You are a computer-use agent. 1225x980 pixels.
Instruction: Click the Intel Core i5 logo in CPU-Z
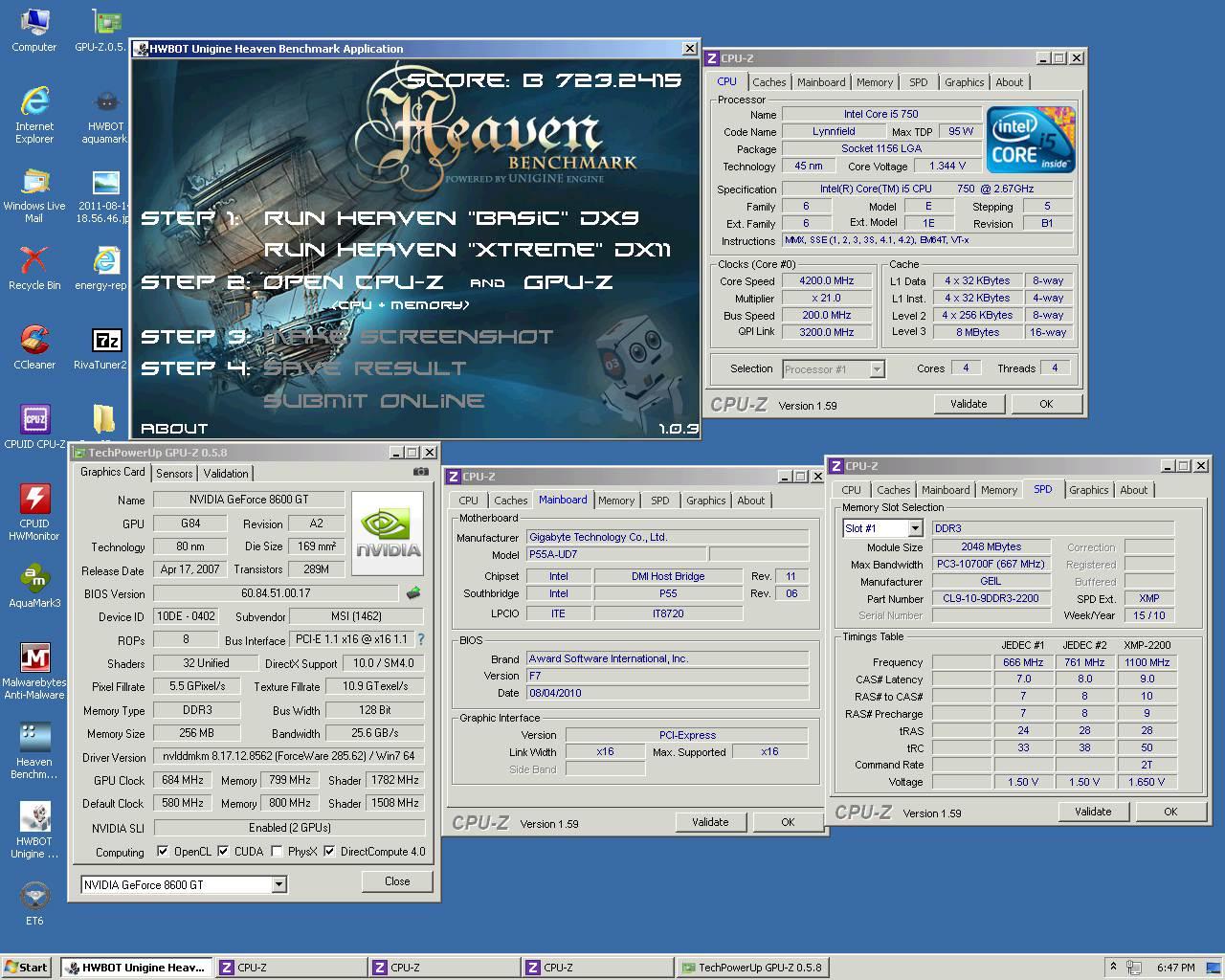(x=1031, y=140)
